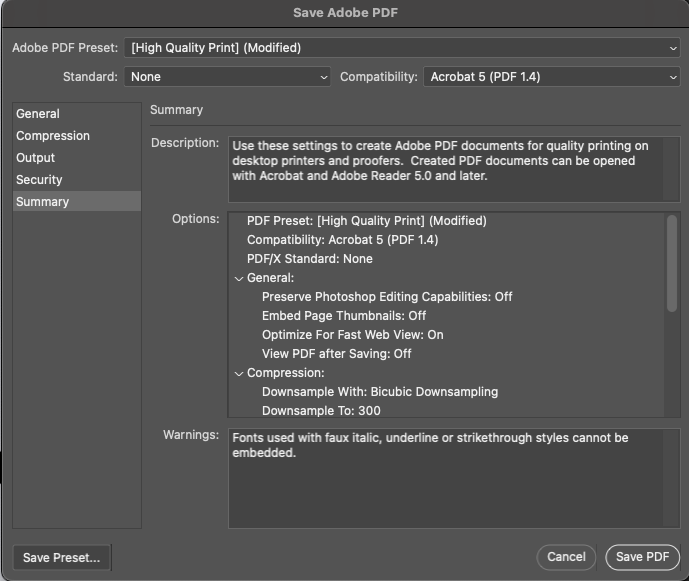Open the Adobe PDF Preset dropdown

[403, 47]
